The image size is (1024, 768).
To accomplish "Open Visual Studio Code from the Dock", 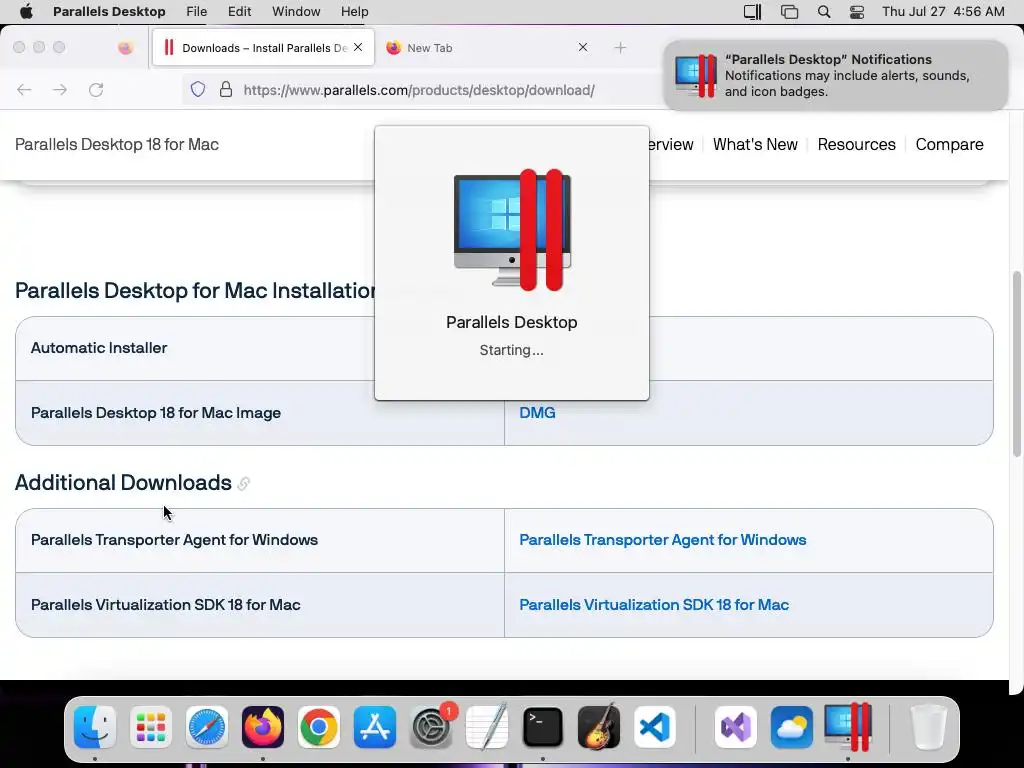I will [654, 727].
